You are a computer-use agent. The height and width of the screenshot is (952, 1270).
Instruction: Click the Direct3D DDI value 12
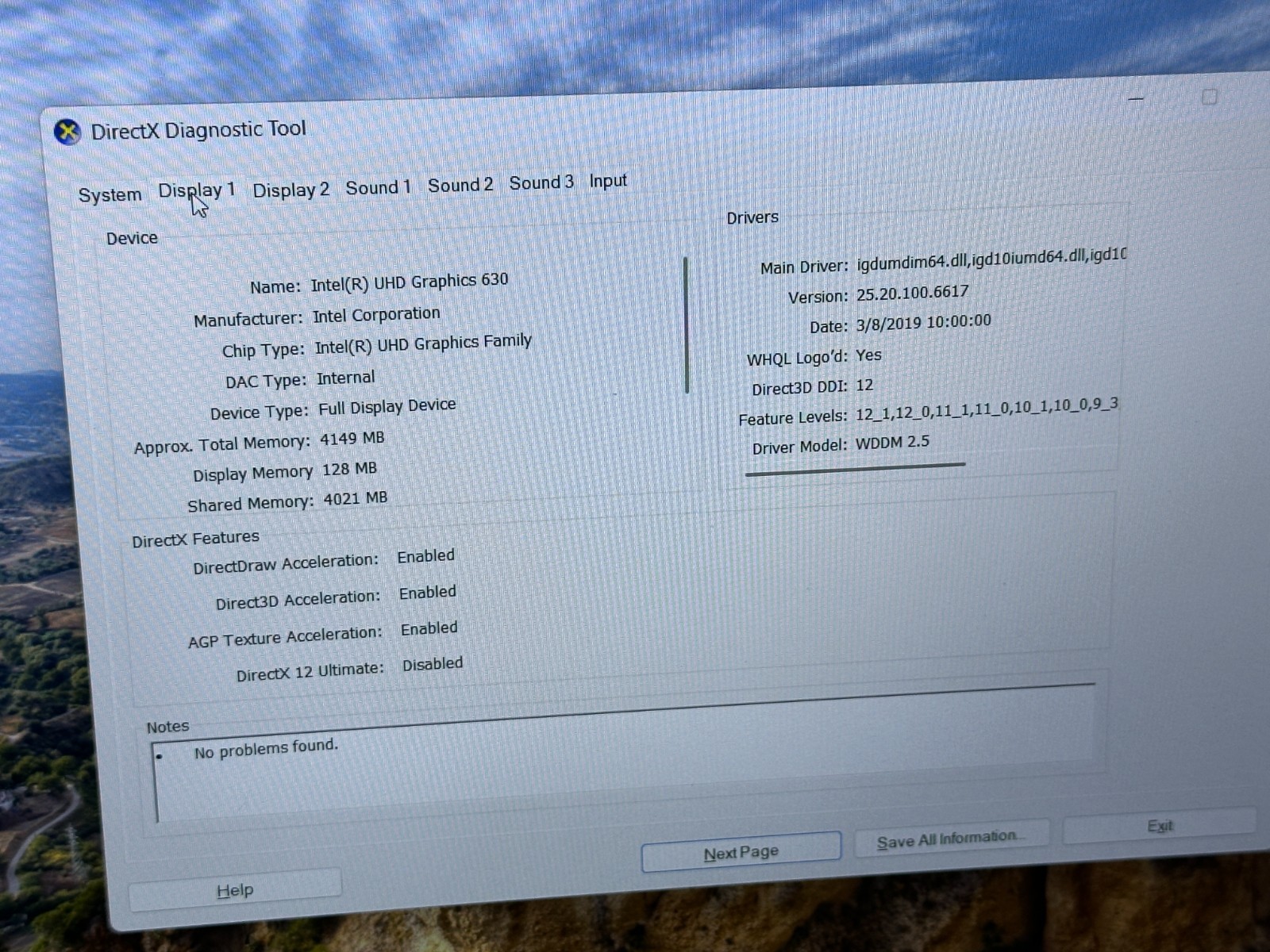click(x=864, y=386)
